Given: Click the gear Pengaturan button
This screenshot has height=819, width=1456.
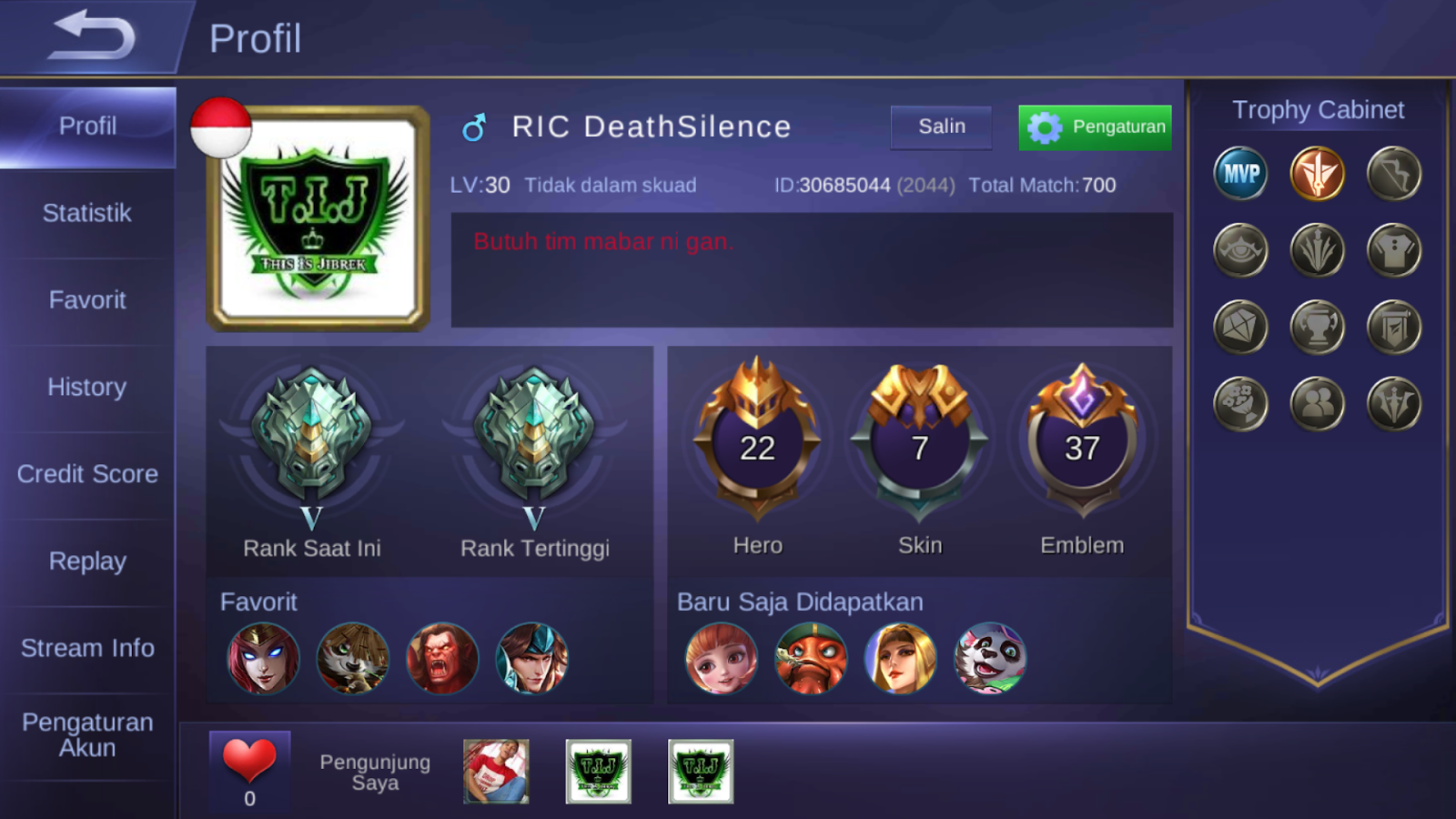Looking at the screenshot, I should pyautogui.click(x=1095, y=127).
